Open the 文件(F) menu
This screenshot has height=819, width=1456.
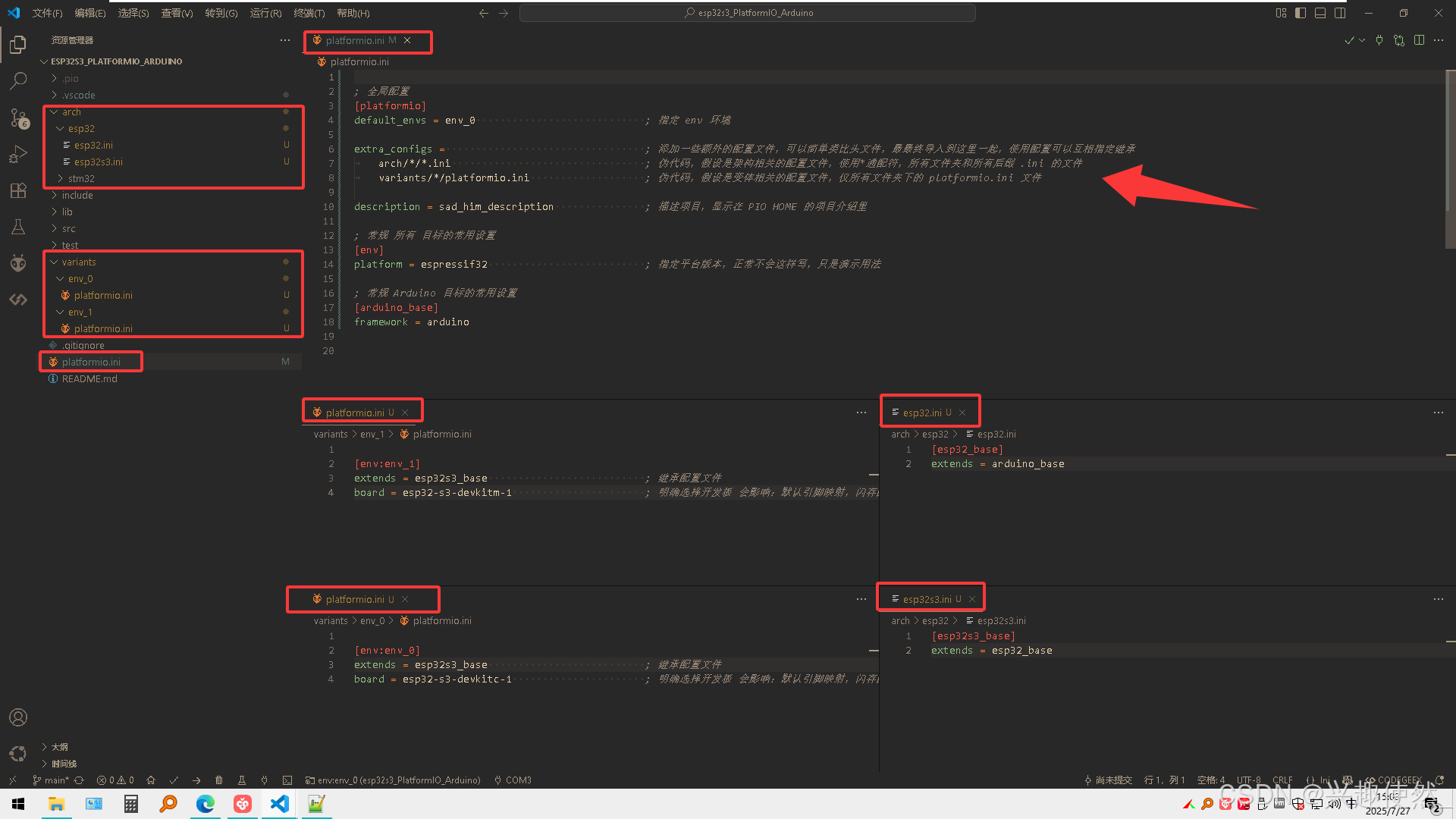pos(47,13)
